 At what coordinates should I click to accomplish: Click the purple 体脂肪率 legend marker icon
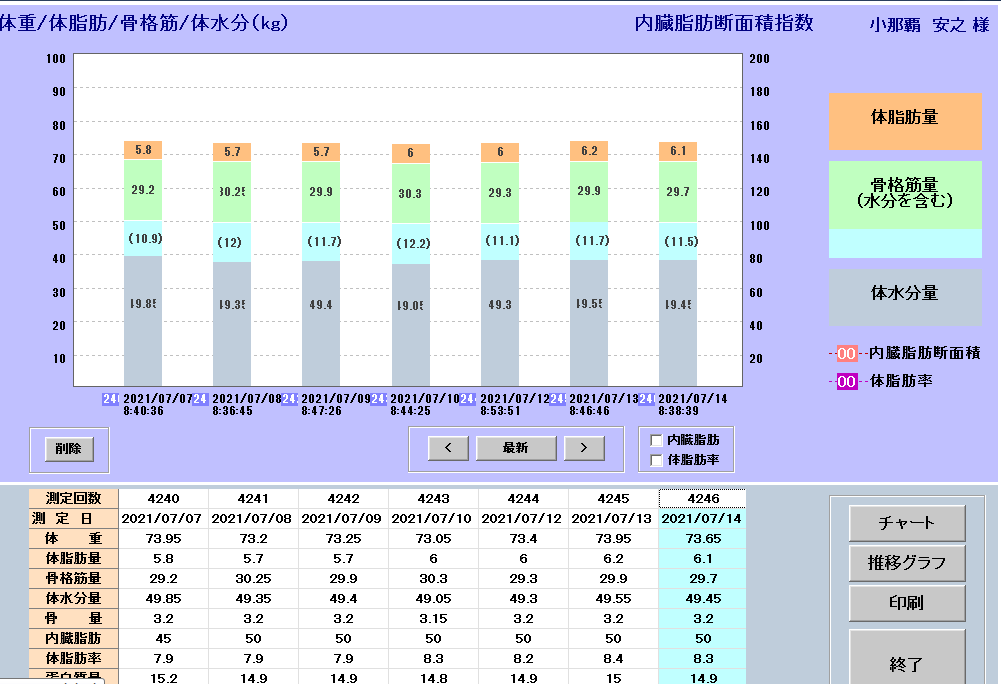pos(847,381)
